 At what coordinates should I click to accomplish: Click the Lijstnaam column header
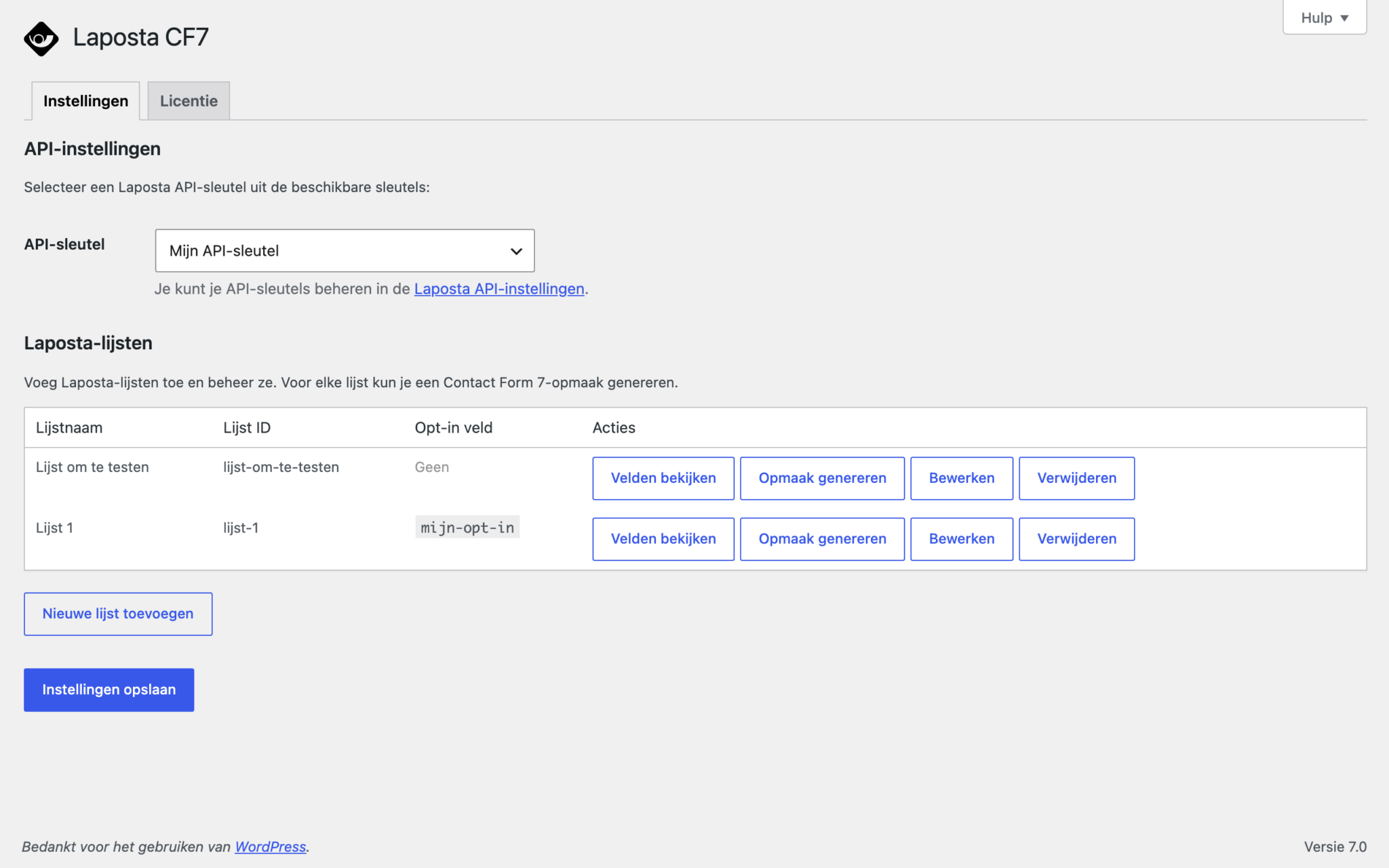[69, 428]
